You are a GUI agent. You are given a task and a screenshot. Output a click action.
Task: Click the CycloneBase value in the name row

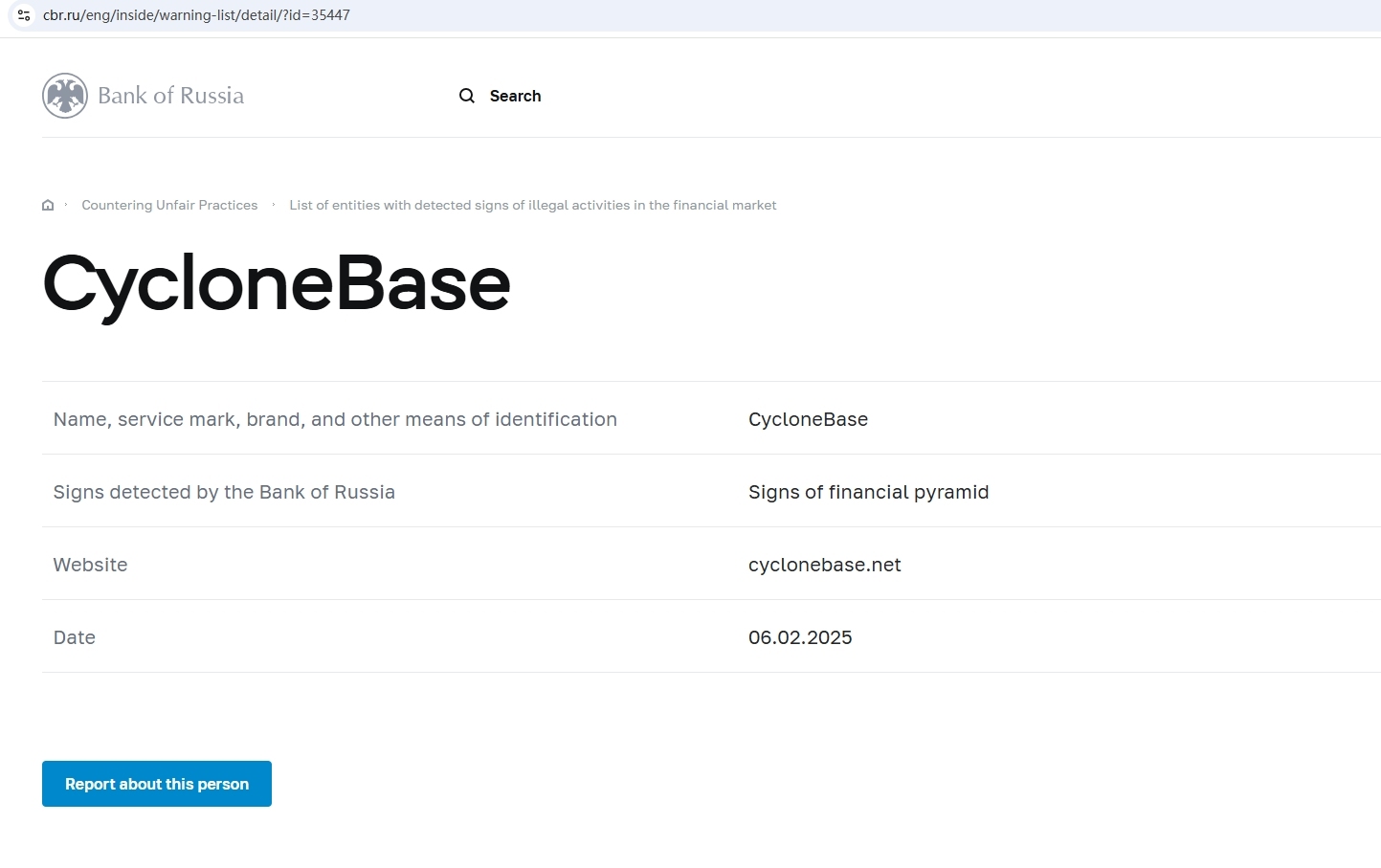(x=808, y=419)
